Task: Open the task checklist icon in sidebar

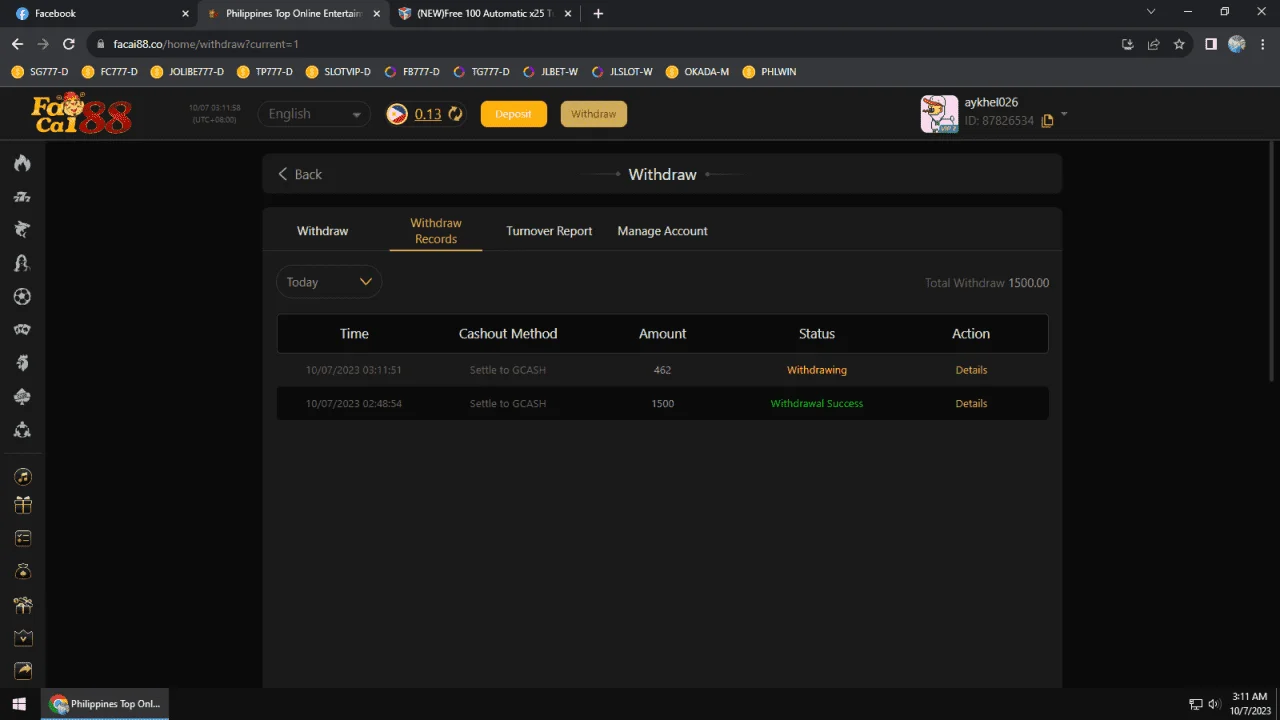Action: [x=22, y=538]
